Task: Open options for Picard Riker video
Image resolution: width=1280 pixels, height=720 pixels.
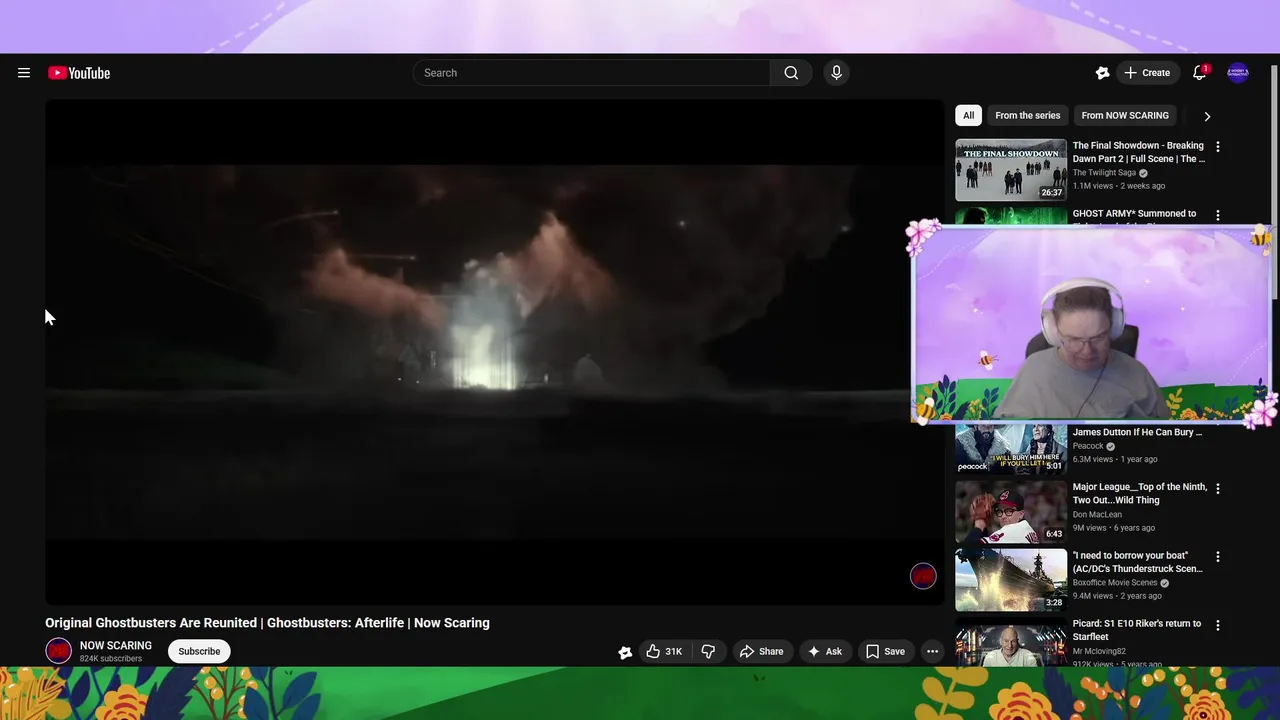Action: point(1217,625)
